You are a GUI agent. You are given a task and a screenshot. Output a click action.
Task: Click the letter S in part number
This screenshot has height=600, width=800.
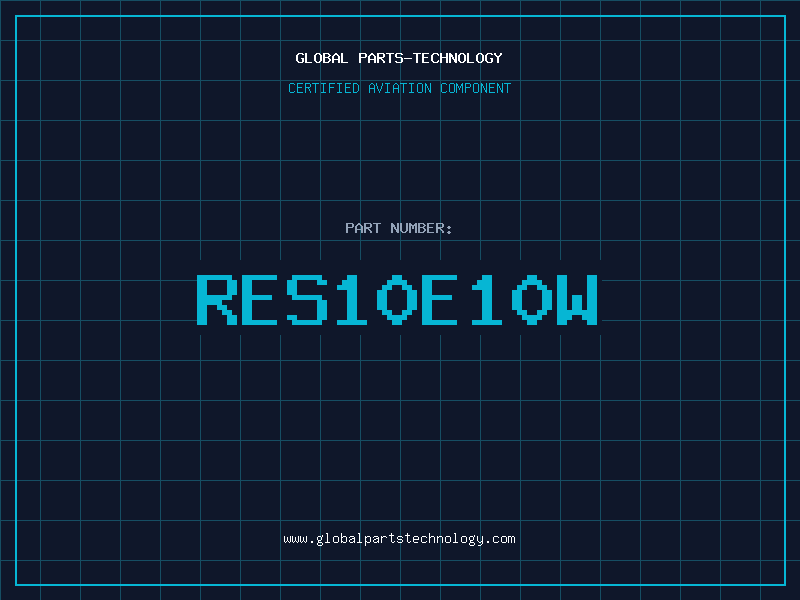[307, 299]
